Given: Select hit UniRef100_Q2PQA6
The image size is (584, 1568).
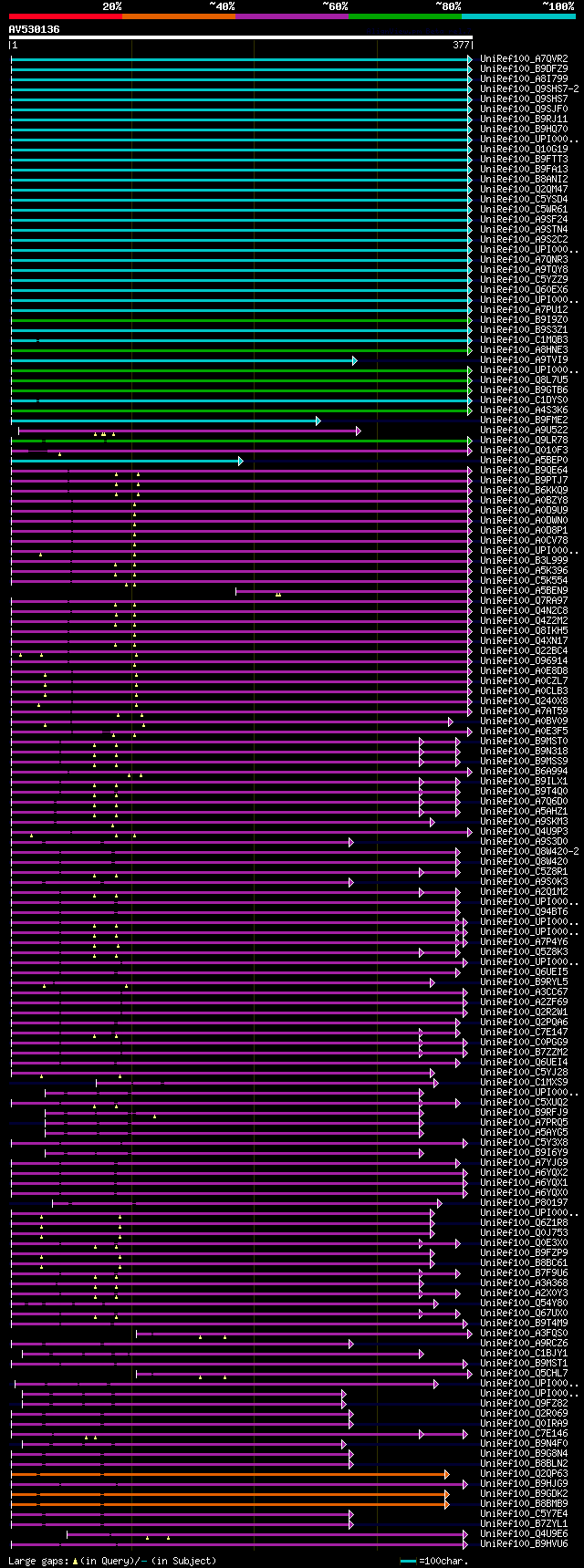Looking at the screenshot, I should [x=524, y=1022].
